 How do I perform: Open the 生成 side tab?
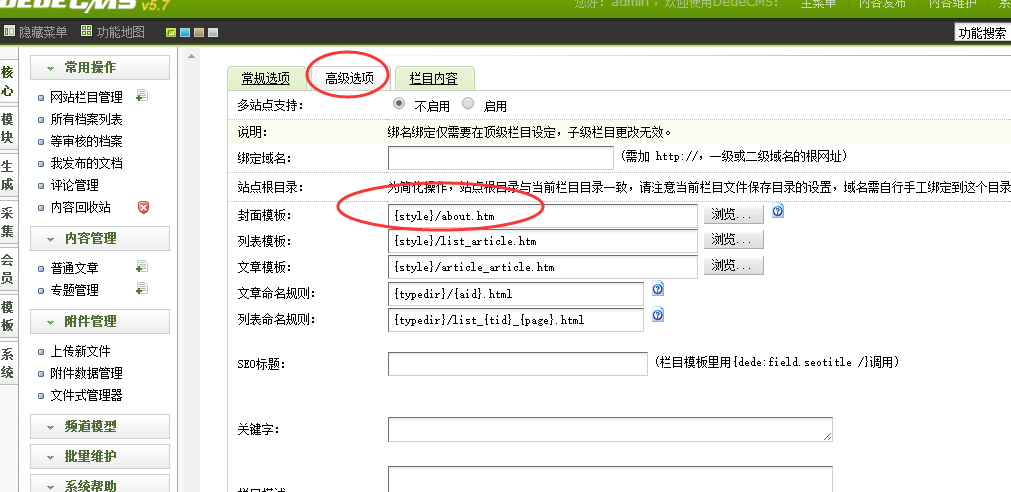click(7, 175)
